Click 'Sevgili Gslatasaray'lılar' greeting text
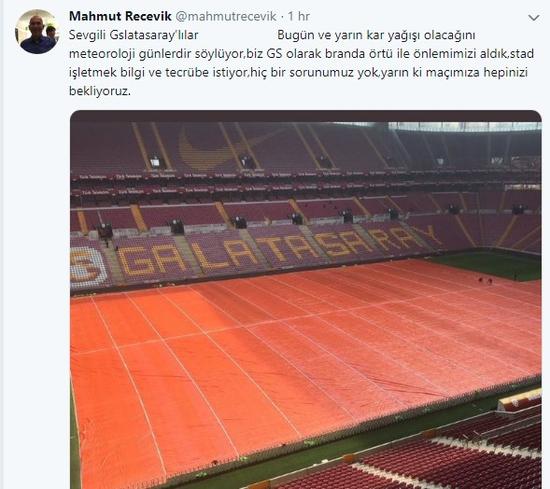The width and height of the screenshot is (550, 489). 134,35
